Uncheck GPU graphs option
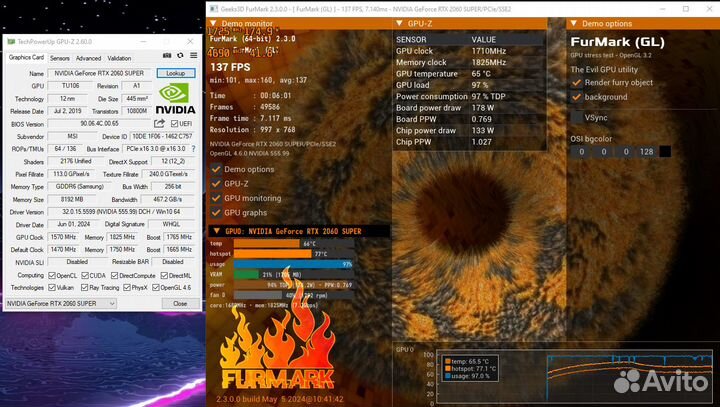 tap(216, 213)
